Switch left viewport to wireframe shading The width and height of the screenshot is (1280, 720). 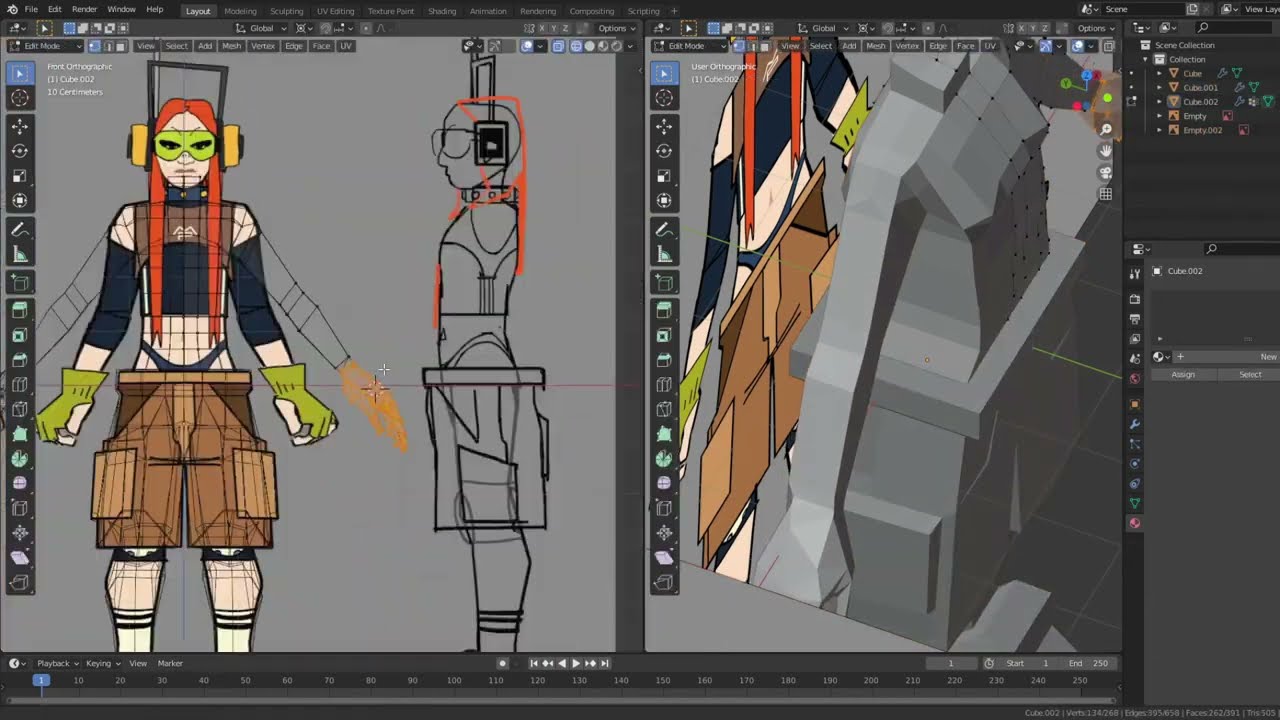tap(576, 46)
